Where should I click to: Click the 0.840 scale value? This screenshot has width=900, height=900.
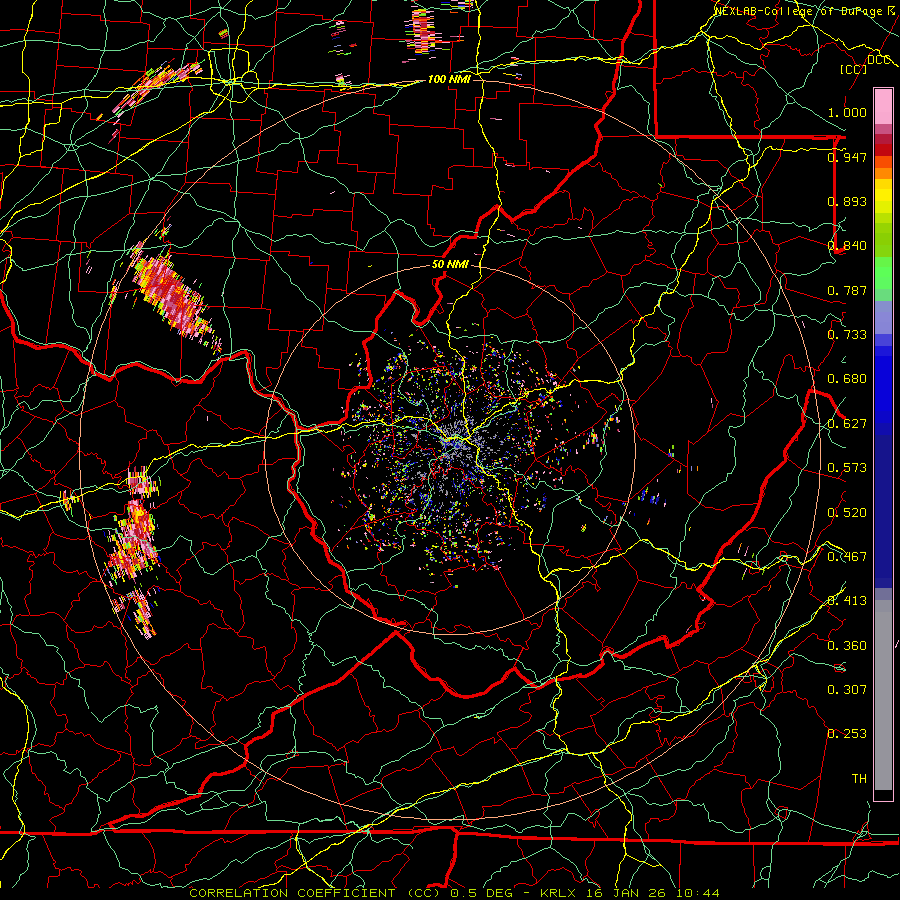[847, 246]
